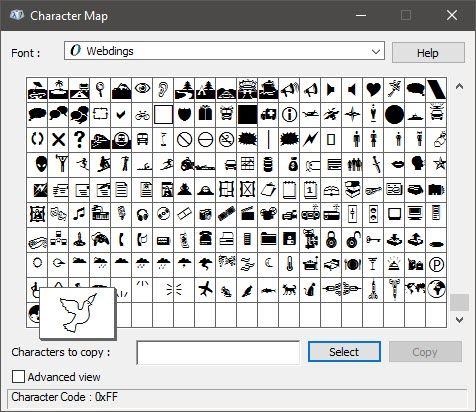
Task: Minimize the Character Map window
Action: coord(361,15)
